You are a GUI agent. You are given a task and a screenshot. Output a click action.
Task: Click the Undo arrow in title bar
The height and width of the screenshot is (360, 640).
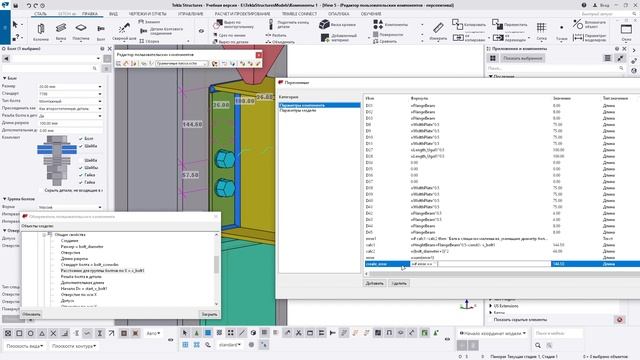29,5
